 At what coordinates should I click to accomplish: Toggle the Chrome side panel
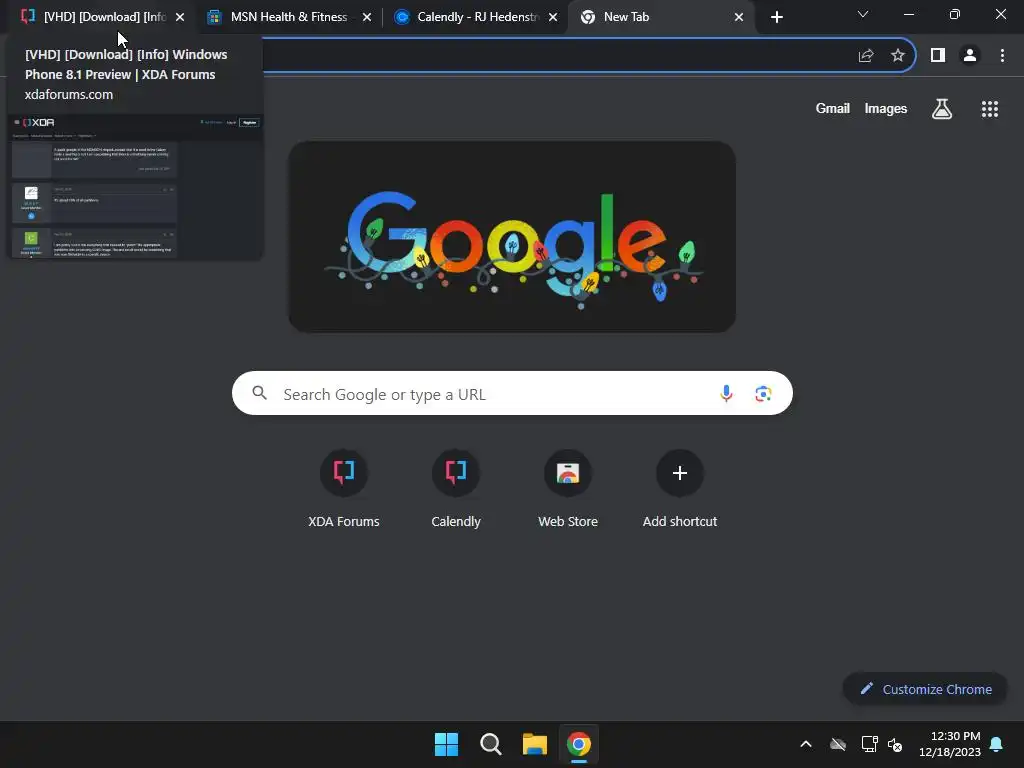(x=938, y=56)
